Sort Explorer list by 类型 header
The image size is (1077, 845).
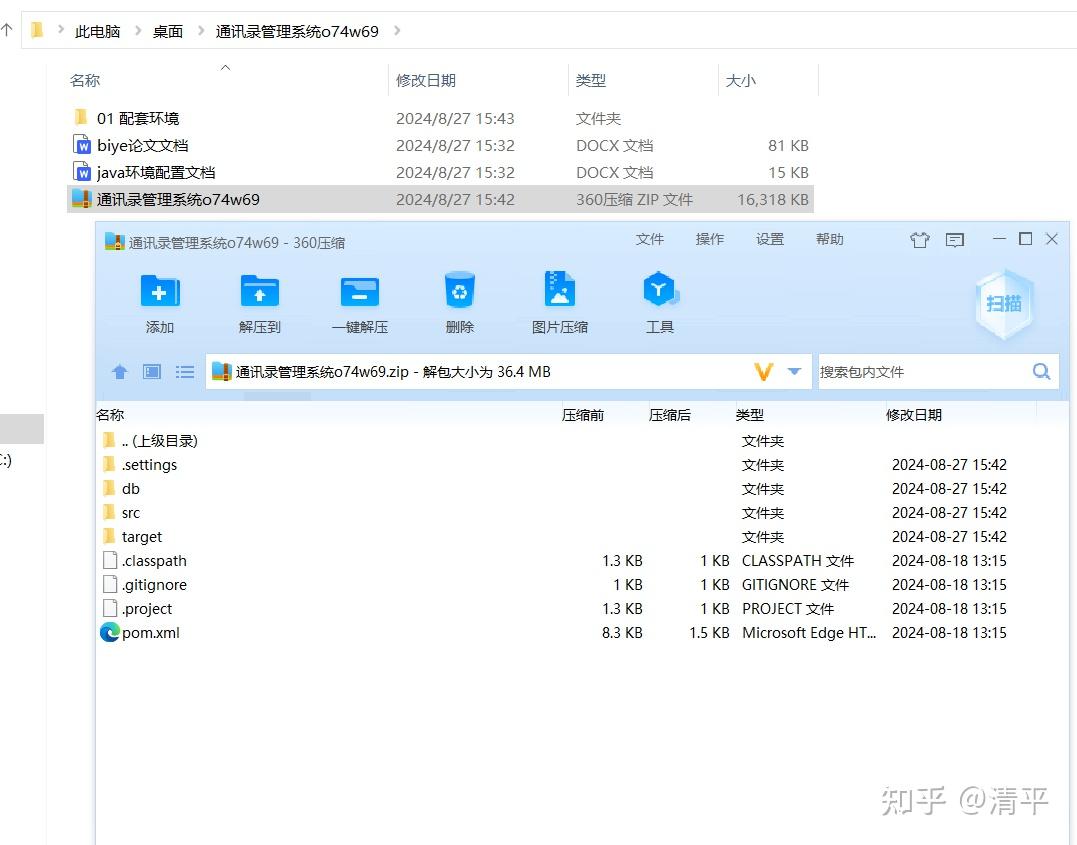coord(591,80)
